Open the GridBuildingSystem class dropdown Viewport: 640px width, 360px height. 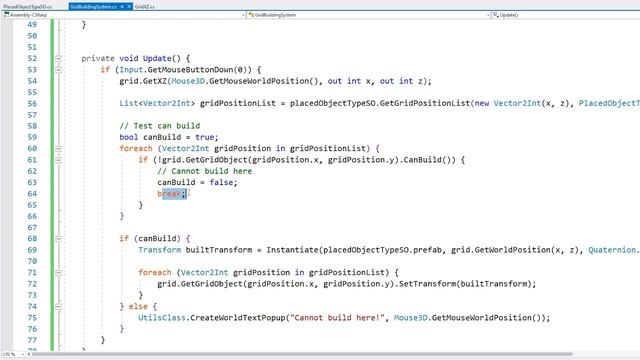coord(369,15)
